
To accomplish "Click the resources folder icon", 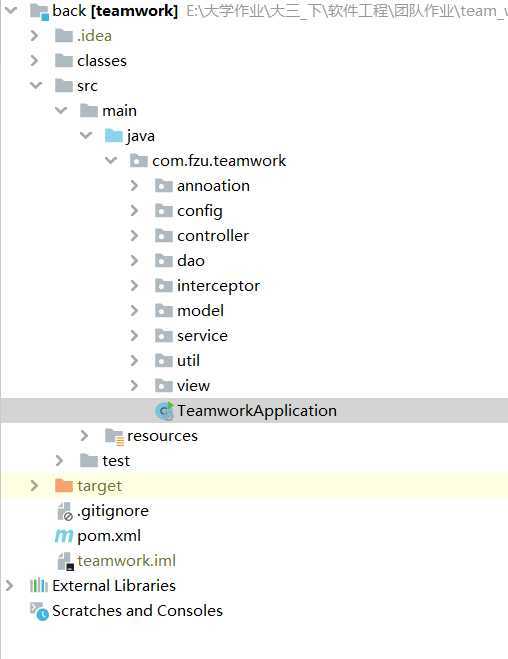I will [x=114, y=436].
